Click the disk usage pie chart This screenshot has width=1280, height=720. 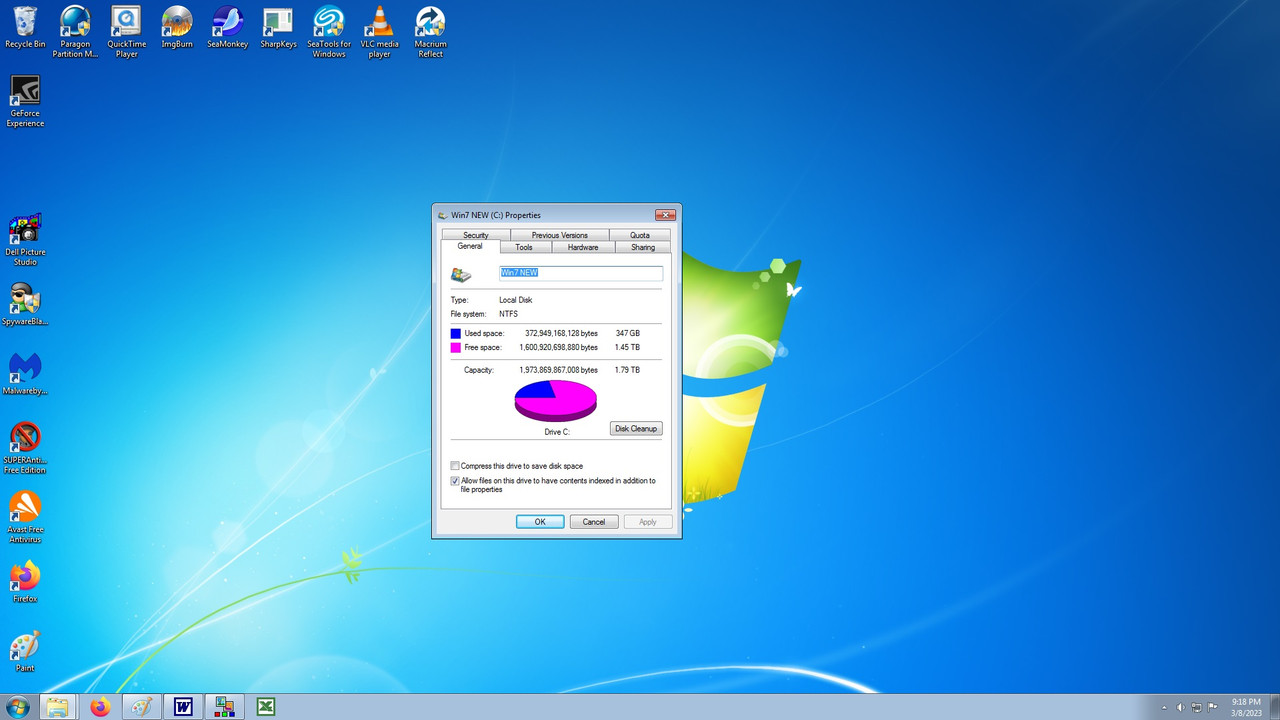pyautogui.click(x=555, y=400)
